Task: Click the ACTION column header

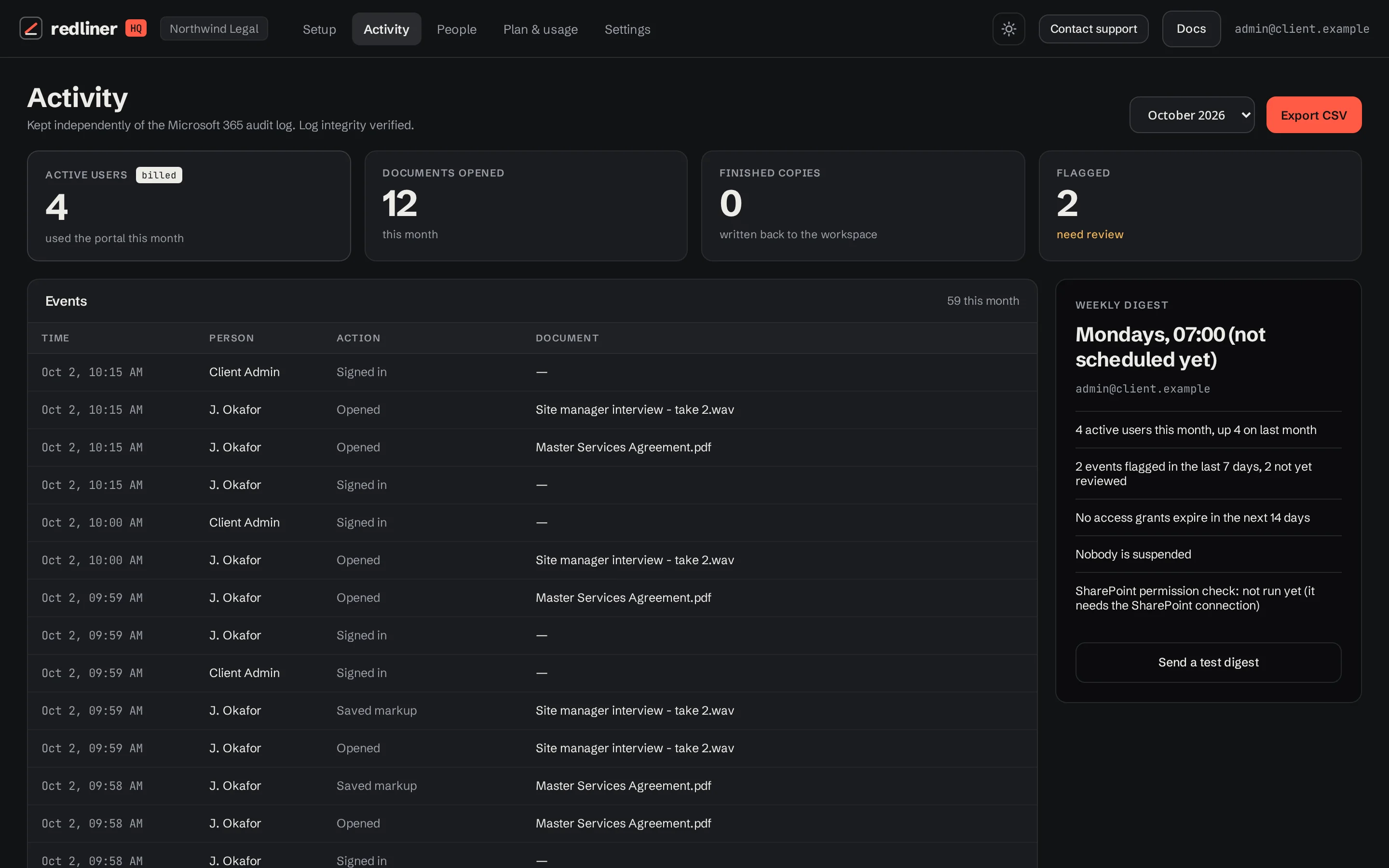Action: click(x=358, y=338)
